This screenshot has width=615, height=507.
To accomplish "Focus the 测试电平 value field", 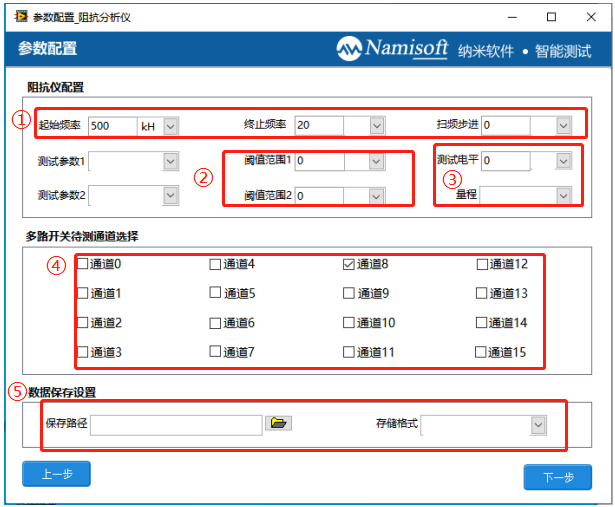I will pyautogui.click(x=506, y=160).
